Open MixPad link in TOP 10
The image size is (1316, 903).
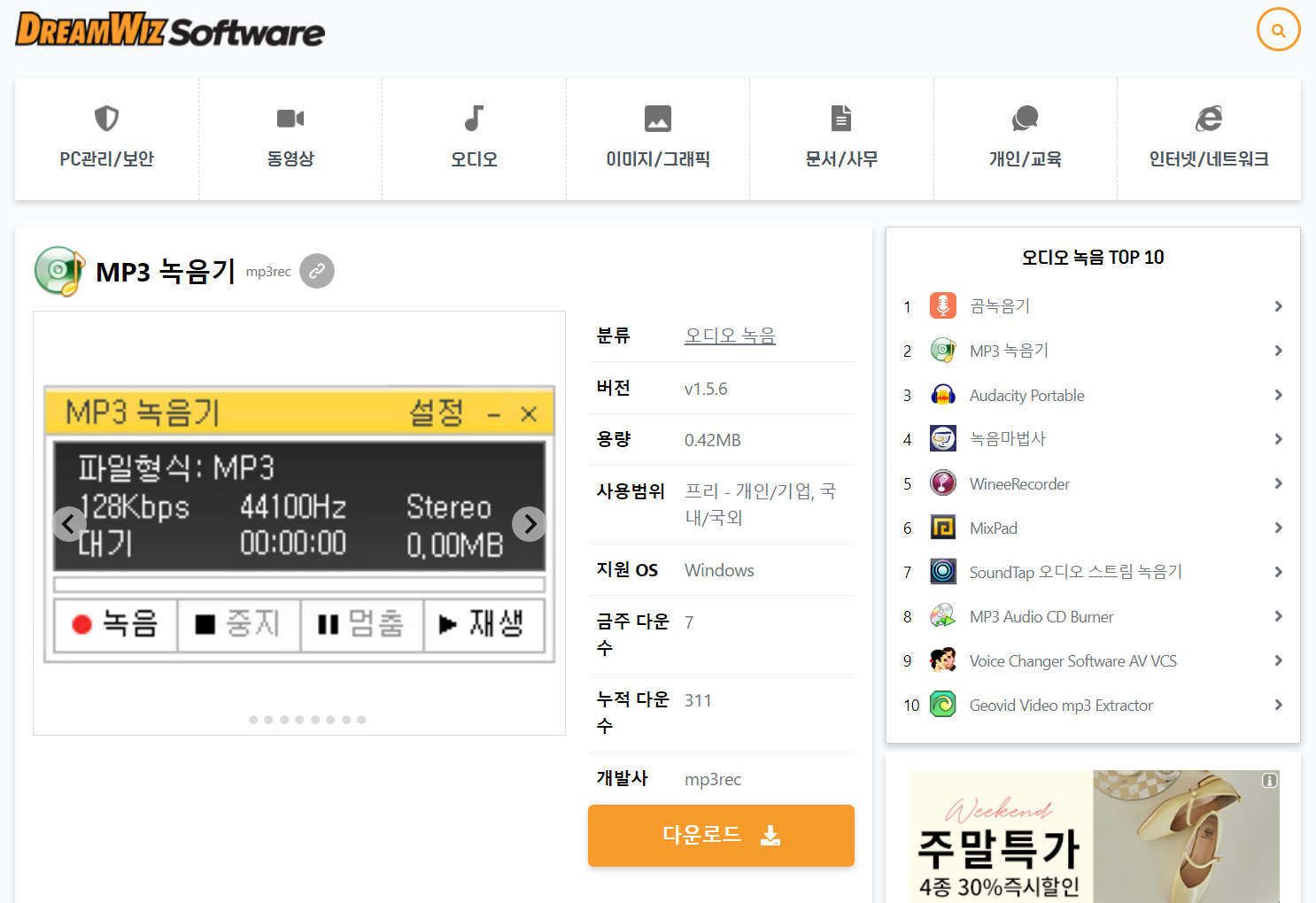pos(993,529)
